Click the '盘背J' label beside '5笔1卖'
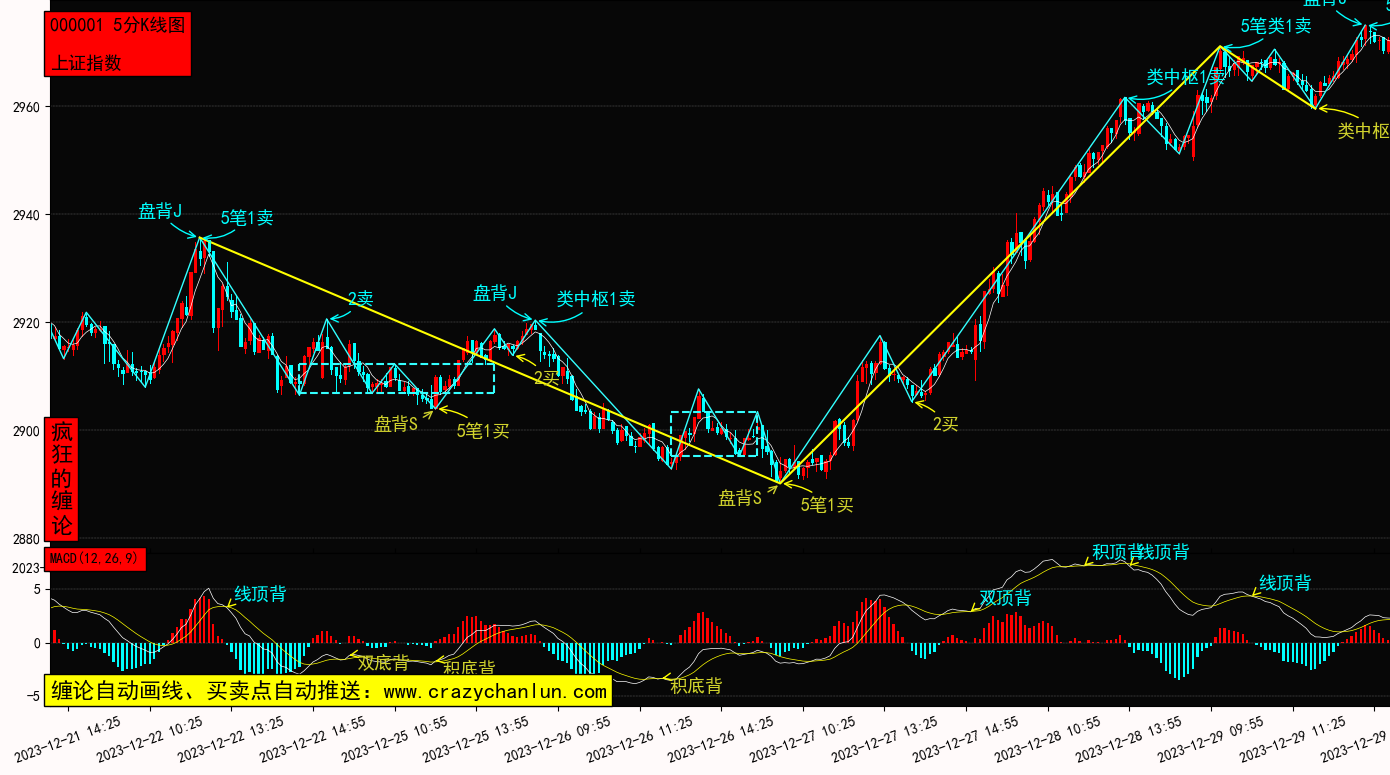The width and height of the screenshot is (1390, 775). (160, 211)
